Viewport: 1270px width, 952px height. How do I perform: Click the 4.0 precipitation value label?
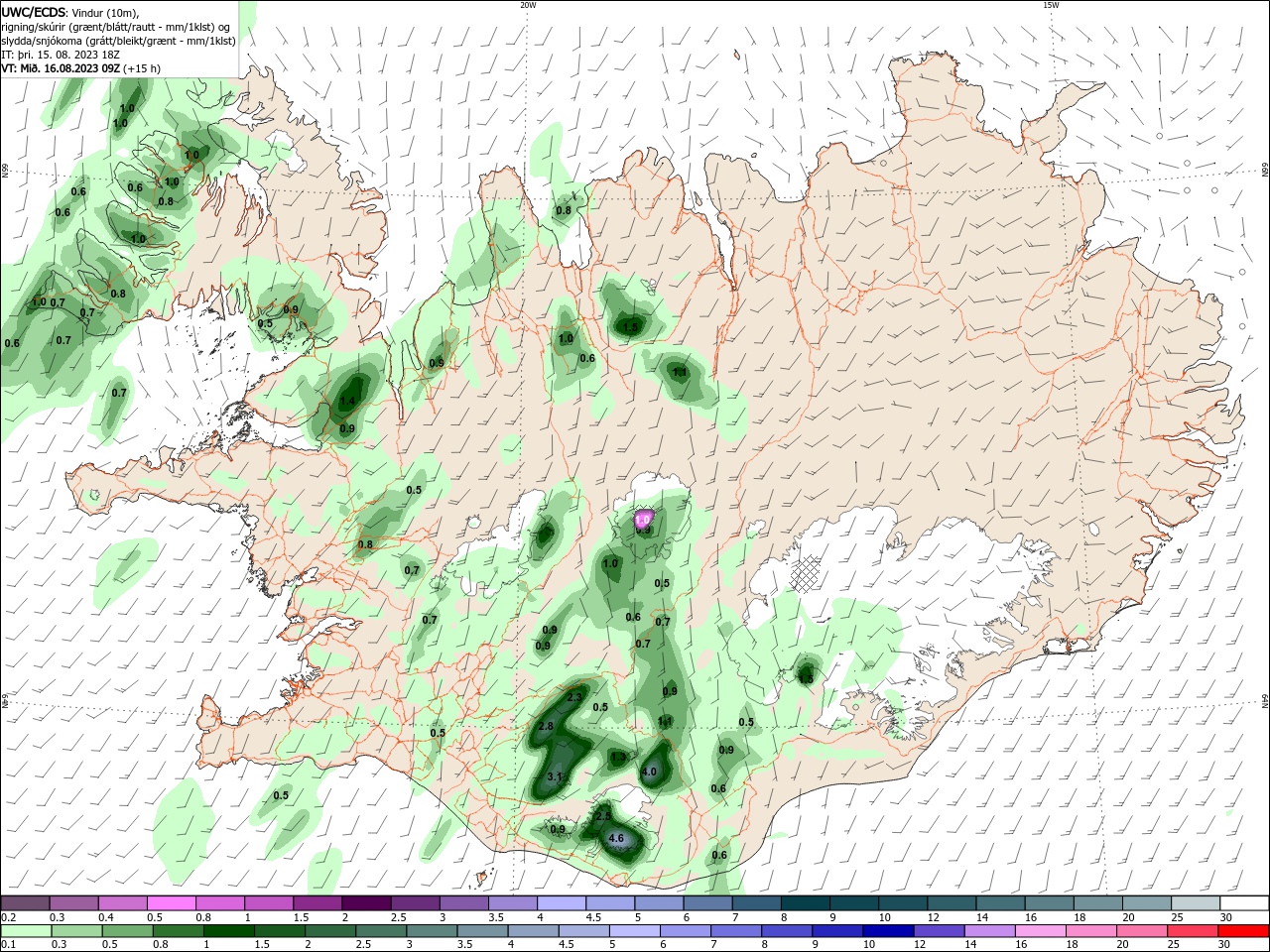pos(649,772)
